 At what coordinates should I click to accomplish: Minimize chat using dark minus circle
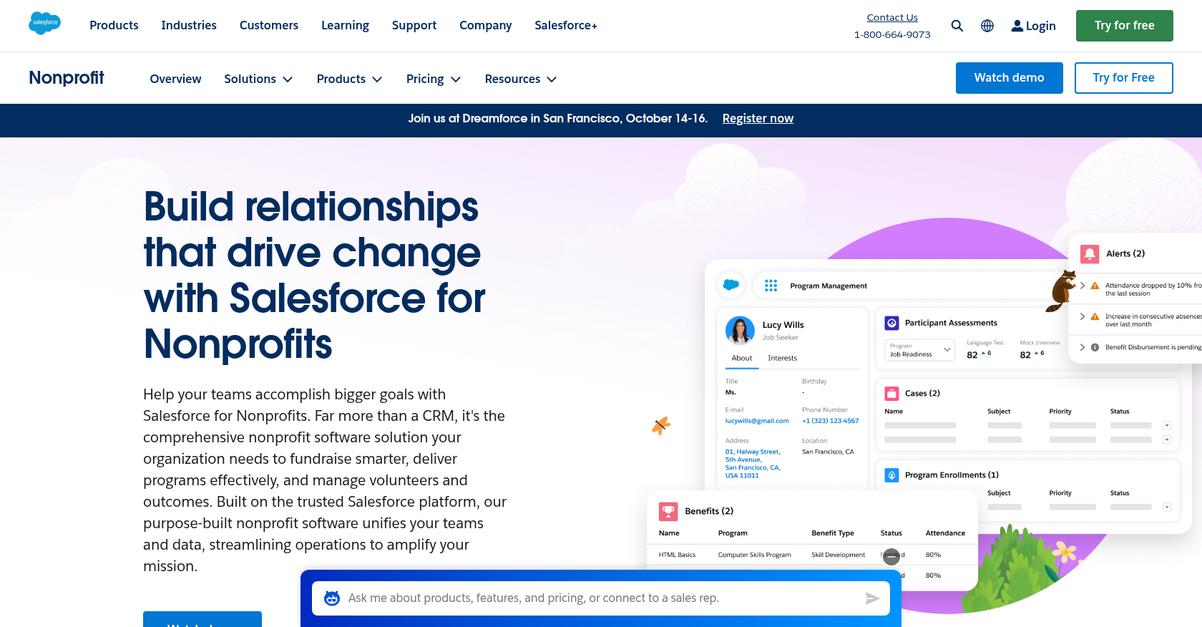pos(891,556)
